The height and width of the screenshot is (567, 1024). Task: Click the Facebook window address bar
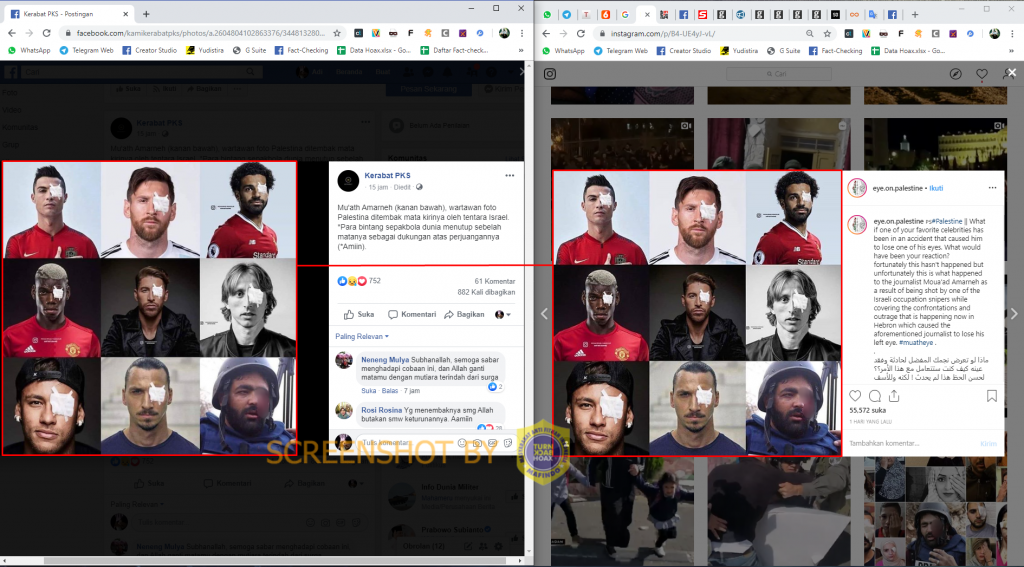pyautogui.click(x=201, y=33)
